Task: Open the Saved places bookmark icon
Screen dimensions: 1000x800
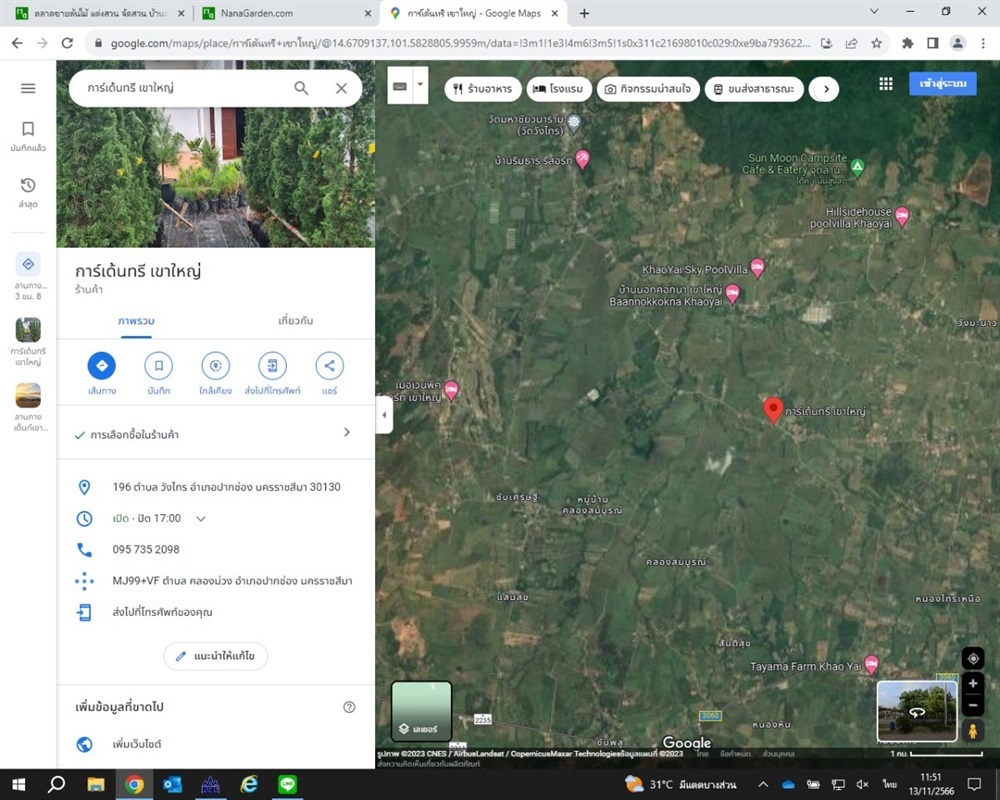Action: coord(28,130)
